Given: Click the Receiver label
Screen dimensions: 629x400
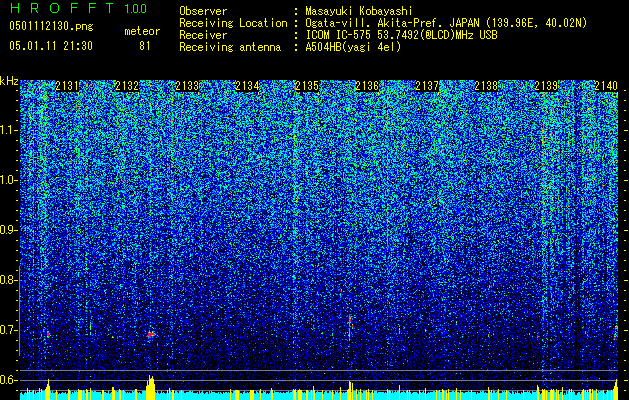Looking at the screenshot, I should [203, 35].
